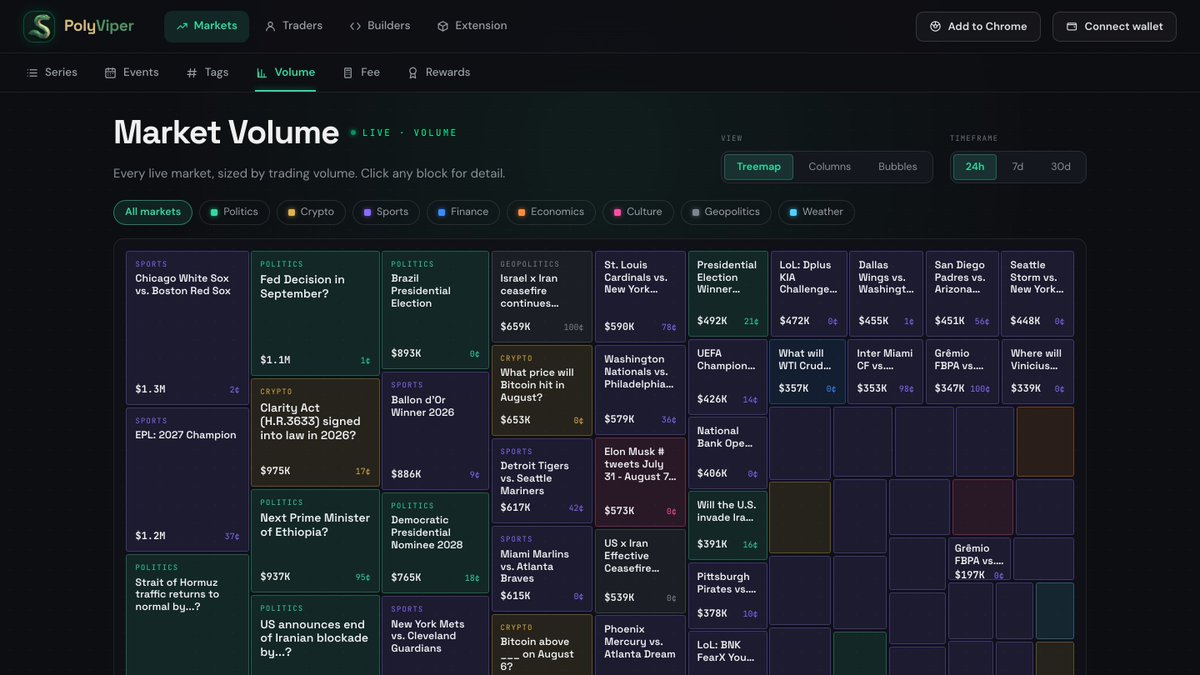
Task: Open the Markets section
Action: pos(206,26)
